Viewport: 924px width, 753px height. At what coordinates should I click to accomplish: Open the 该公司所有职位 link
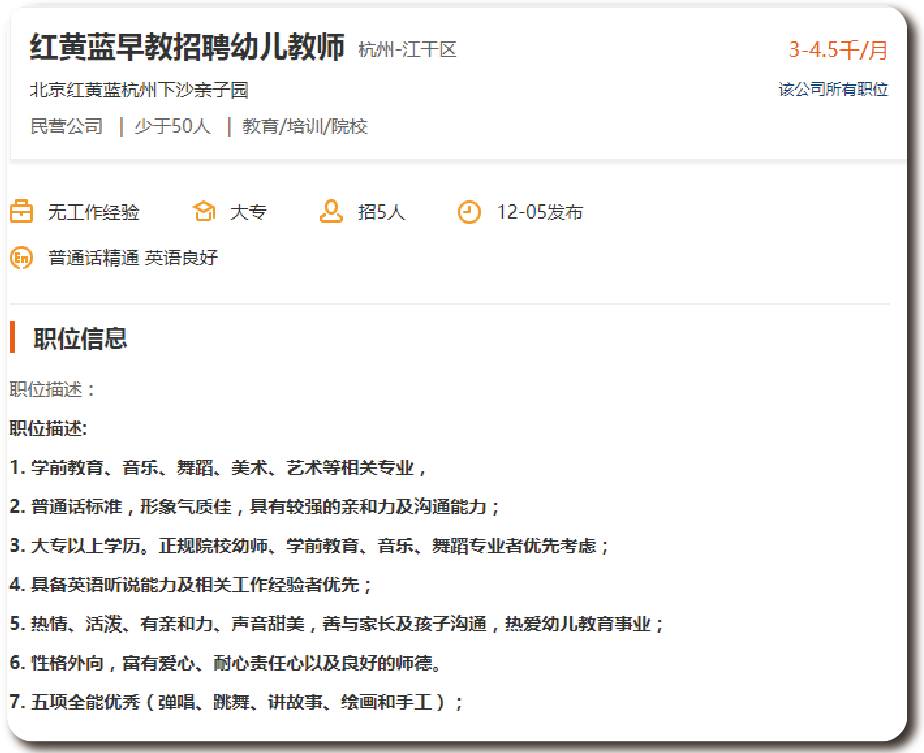(833, 90)
